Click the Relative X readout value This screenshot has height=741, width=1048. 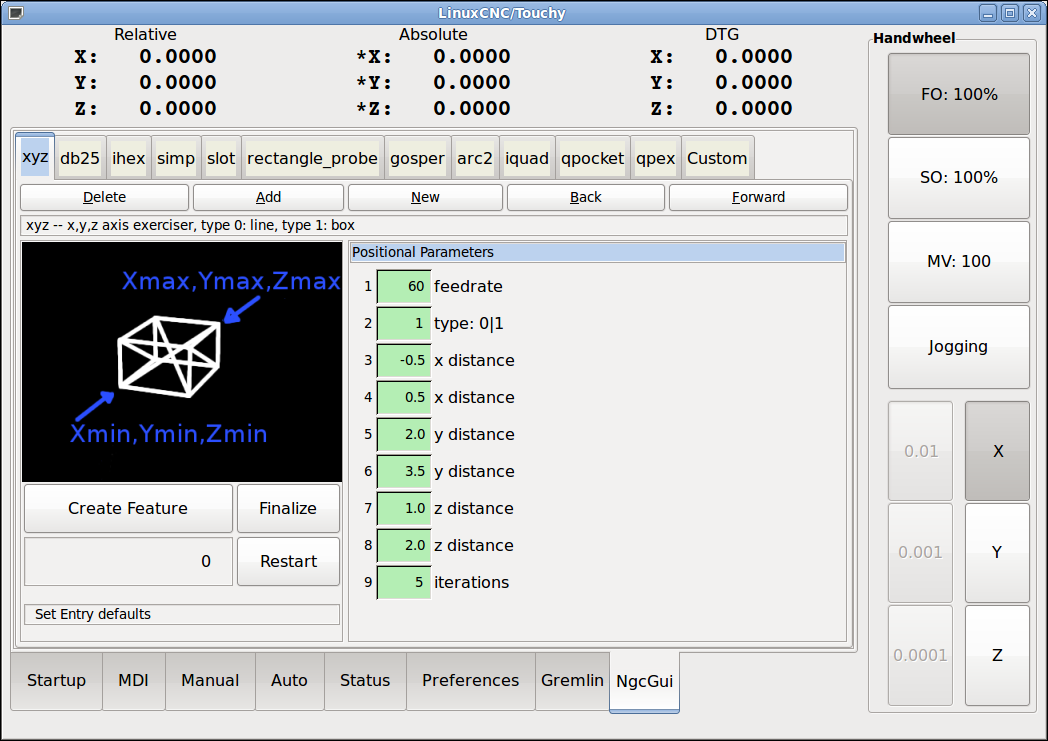[x=178, y=57]
